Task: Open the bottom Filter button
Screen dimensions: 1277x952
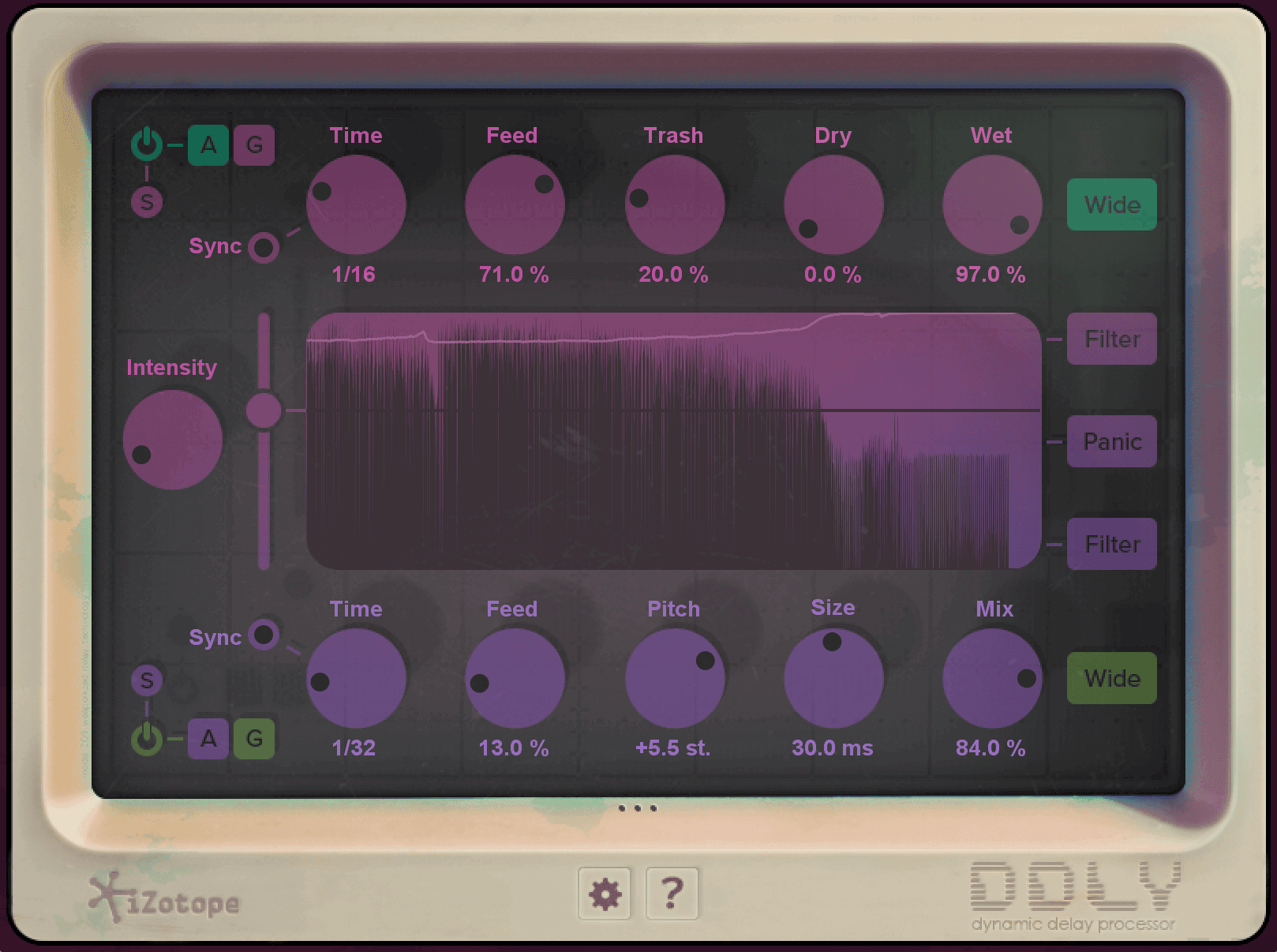Action: click(x=1112, y=544)
